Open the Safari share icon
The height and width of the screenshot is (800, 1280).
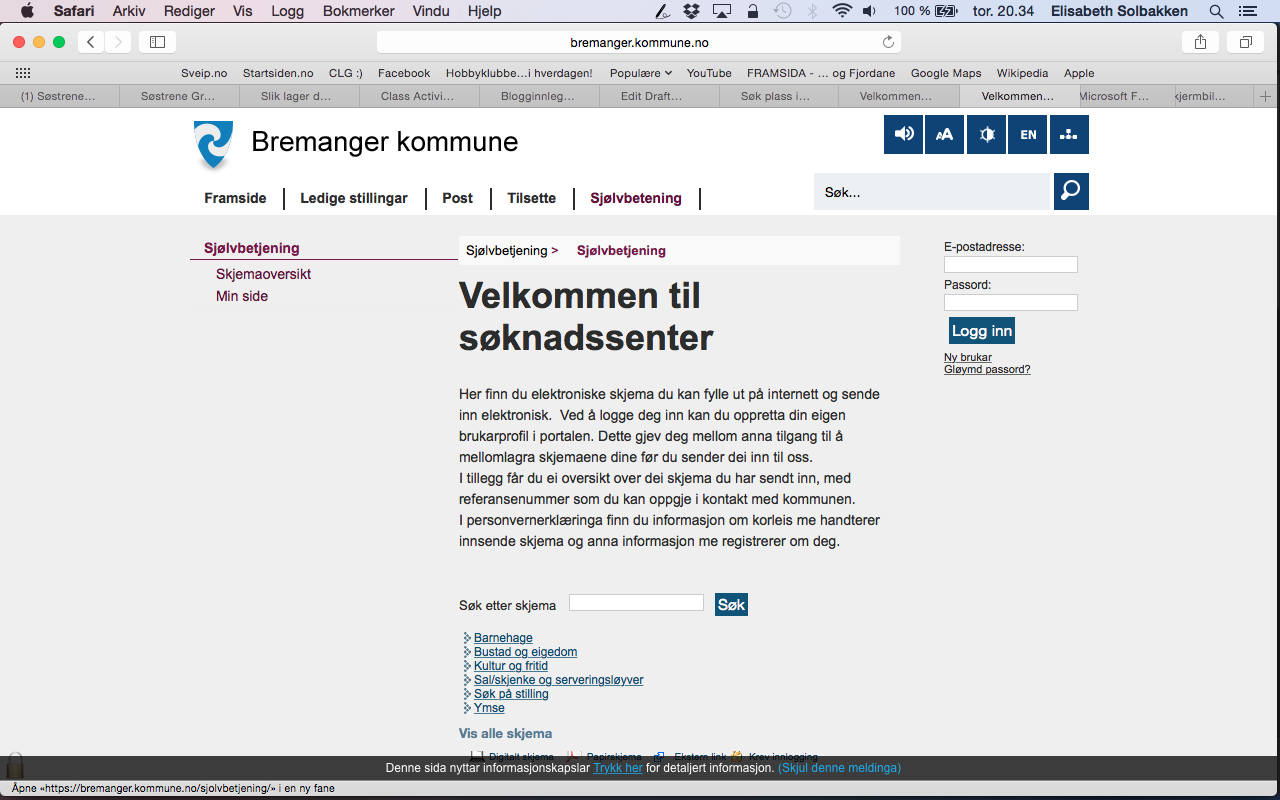click(1200, 42)
